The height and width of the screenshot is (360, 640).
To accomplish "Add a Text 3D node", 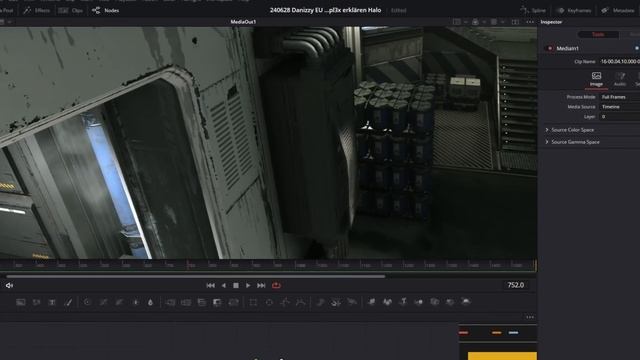I will pos(403,302).
